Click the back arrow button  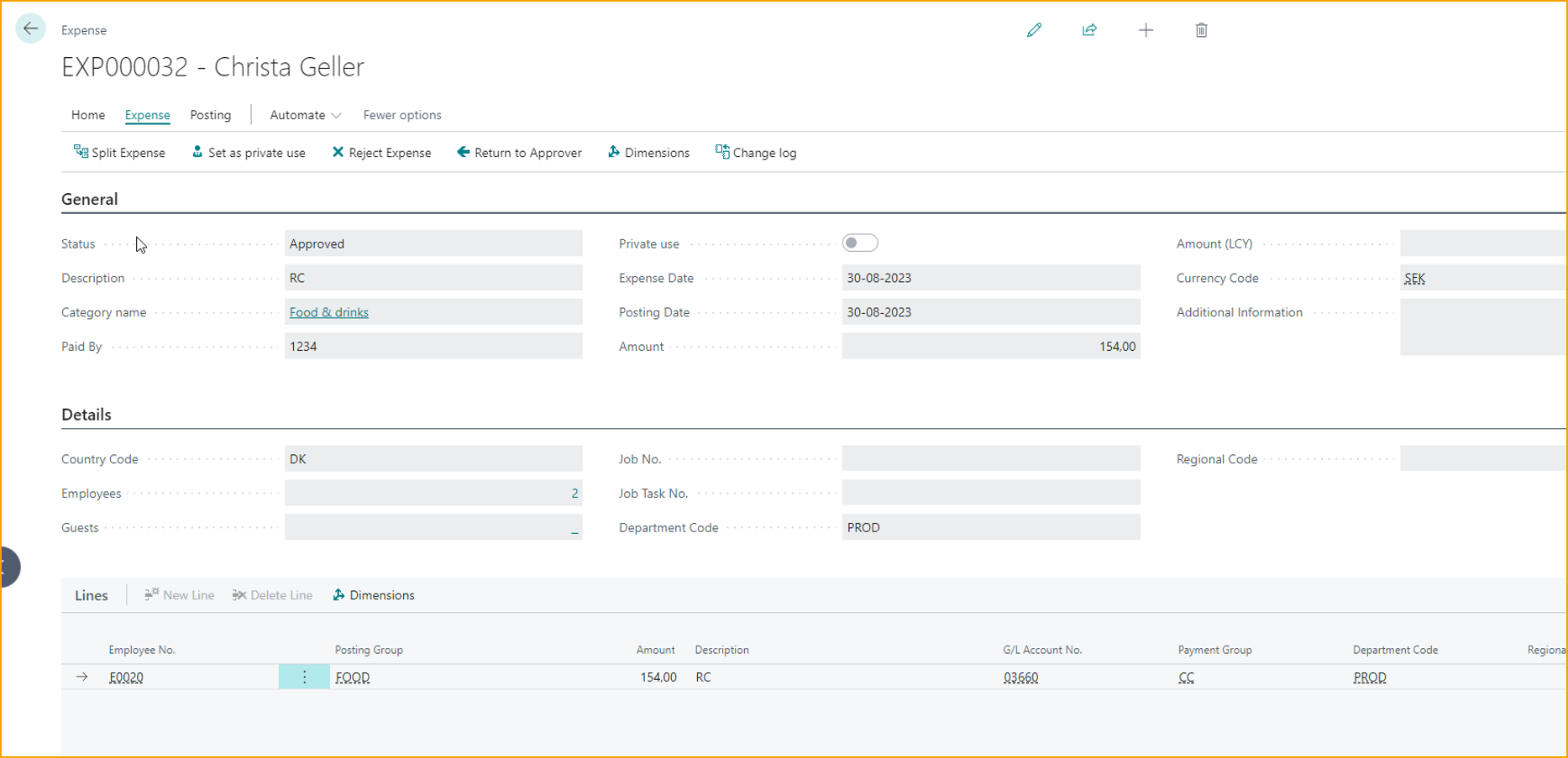[31, 29]
